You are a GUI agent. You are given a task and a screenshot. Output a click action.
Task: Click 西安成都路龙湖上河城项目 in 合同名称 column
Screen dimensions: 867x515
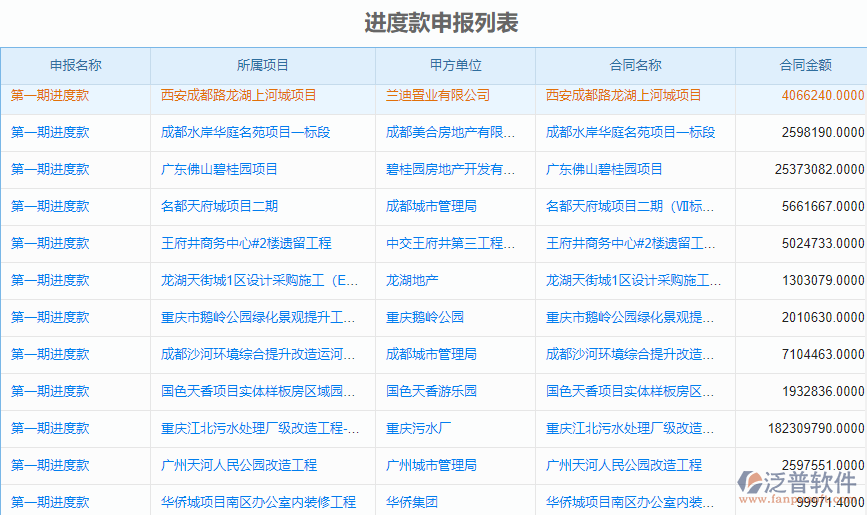coord(623,95)
